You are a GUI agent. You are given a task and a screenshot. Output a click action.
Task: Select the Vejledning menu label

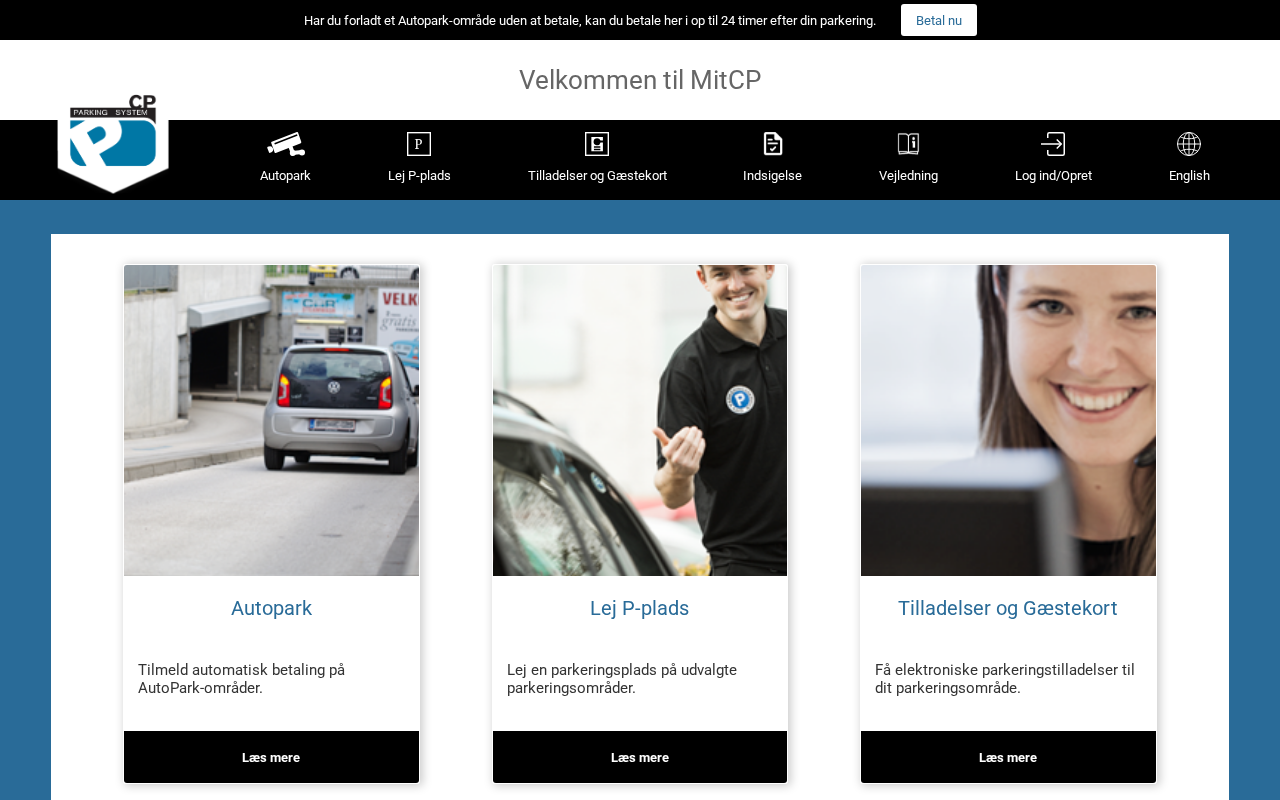coord(908,176)
